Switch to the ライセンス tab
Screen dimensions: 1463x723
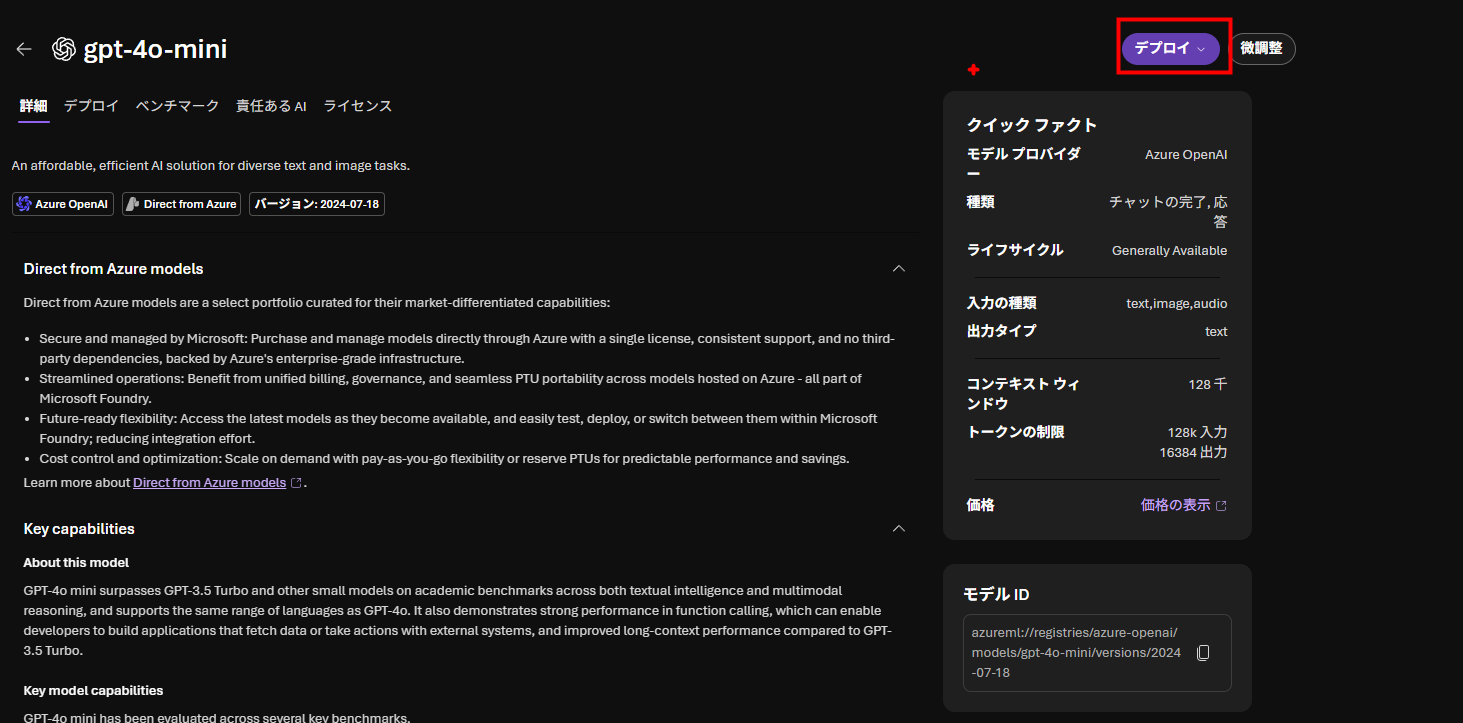358,106
